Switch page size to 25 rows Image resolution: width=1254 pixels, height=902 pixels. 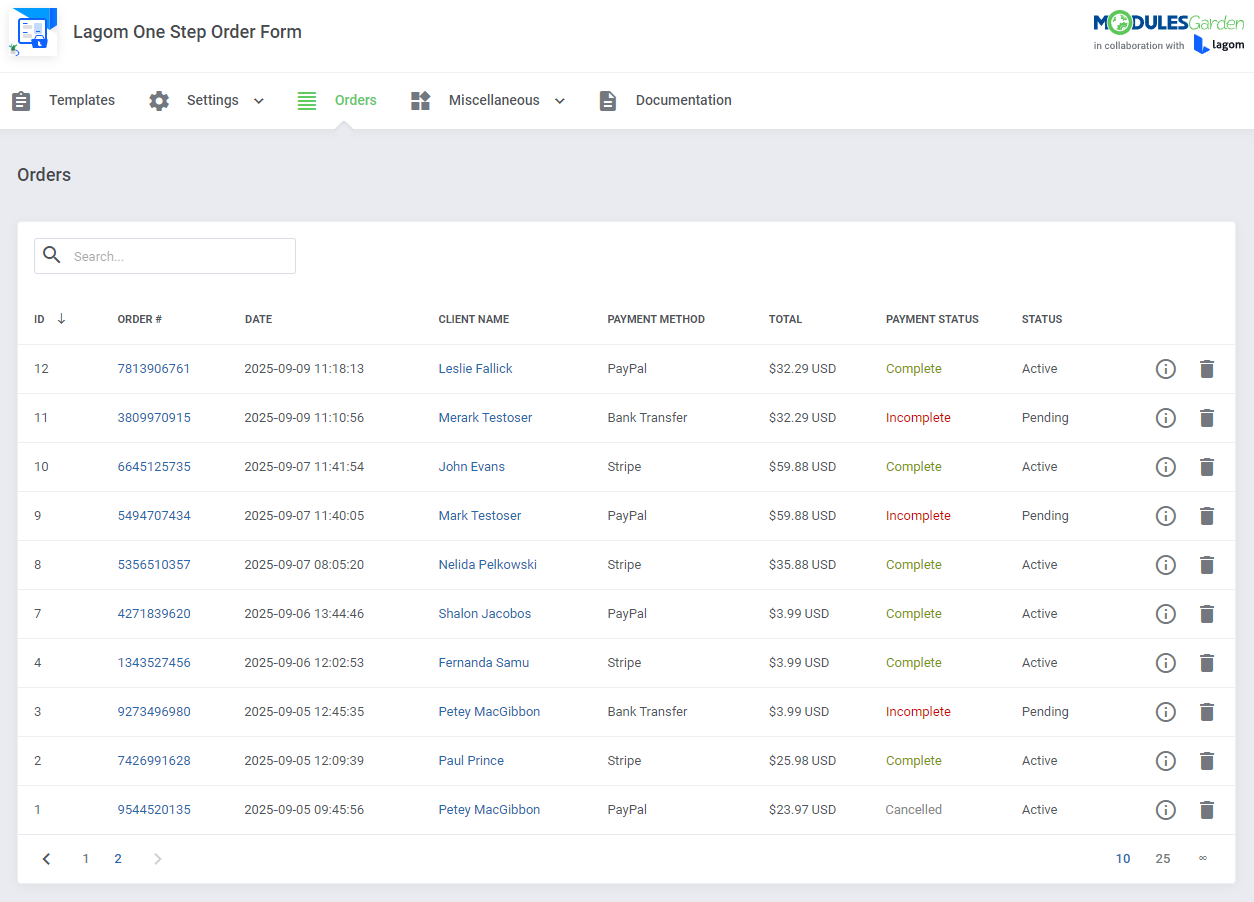pyautogui.click(x=1163, y=858)
